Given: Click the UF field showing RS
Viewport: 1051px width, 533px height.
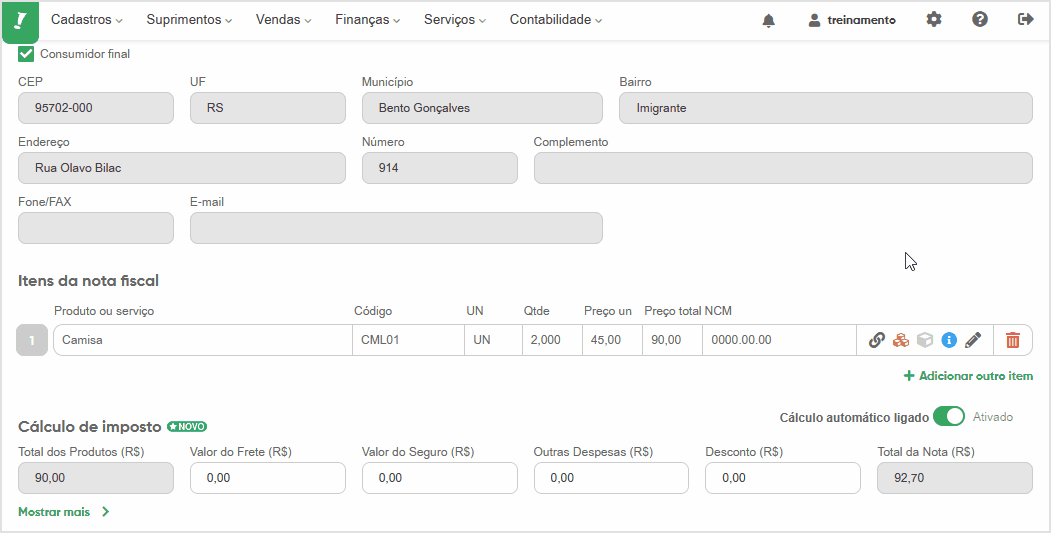Looking at the screenshot, I should [267, 108].
